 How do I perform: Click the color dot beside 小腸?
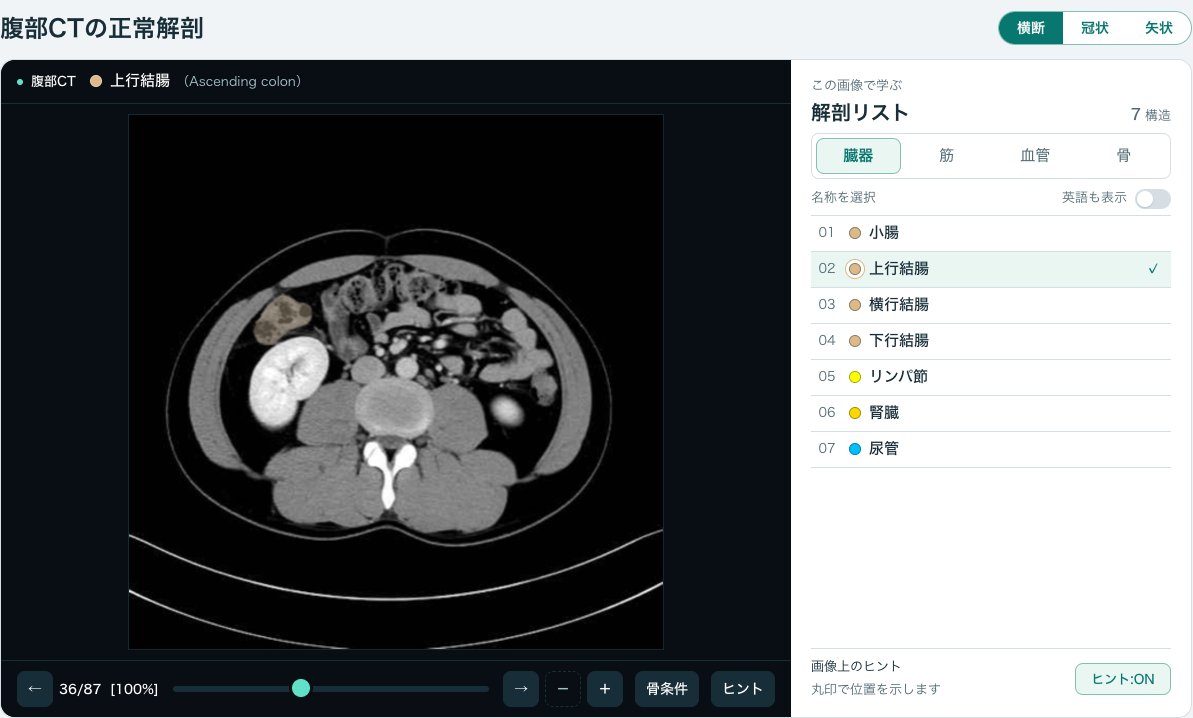(854, 233)
